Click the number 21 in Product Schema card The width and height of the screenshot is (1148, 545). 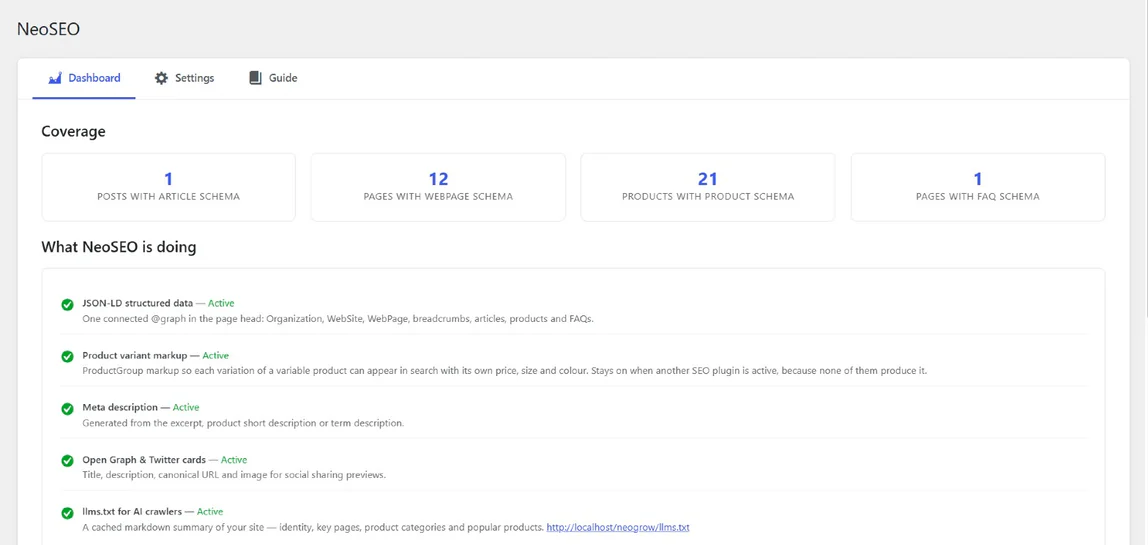pyautogui.click(x=708, y=179)
